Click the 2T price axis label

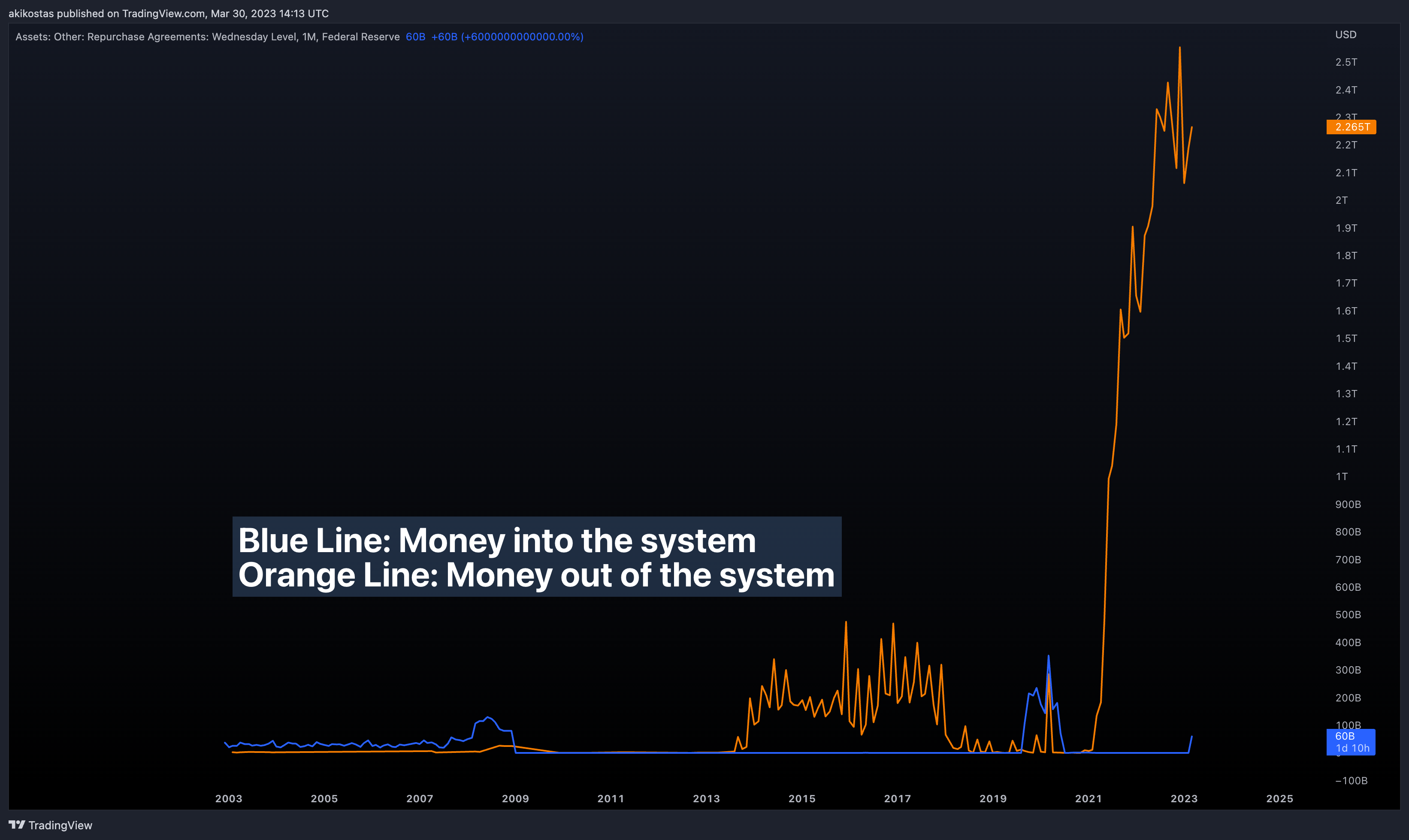(1342, 200)
